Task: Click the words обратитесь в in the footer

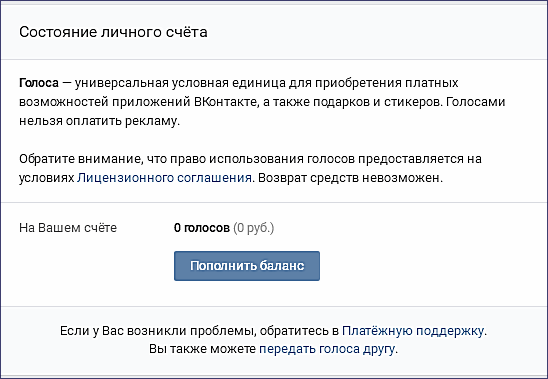Action: pos(299,330)
